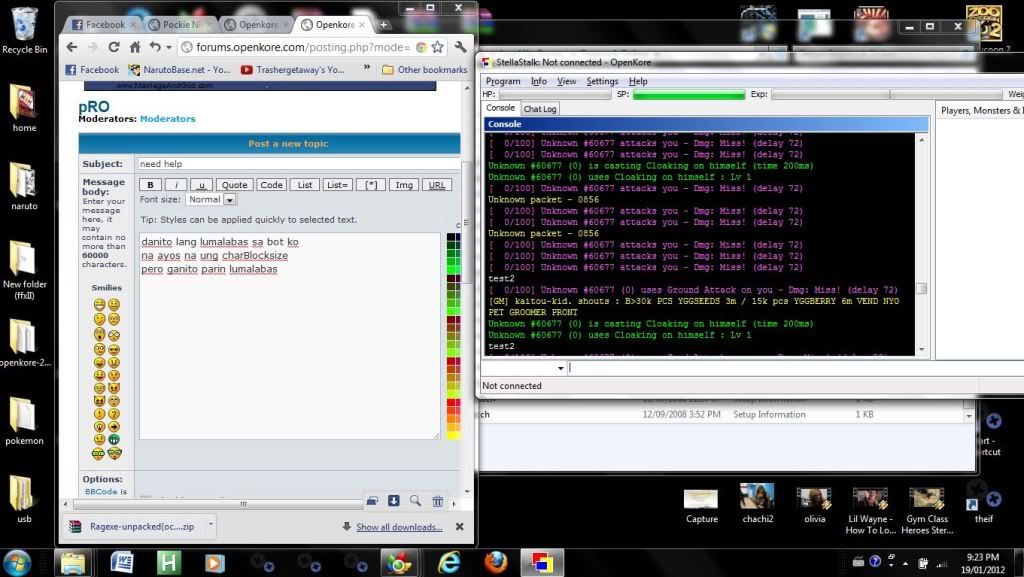Insert the top-left grin smiley
Screen dimensions: 1024x577
tap(99, 304)
